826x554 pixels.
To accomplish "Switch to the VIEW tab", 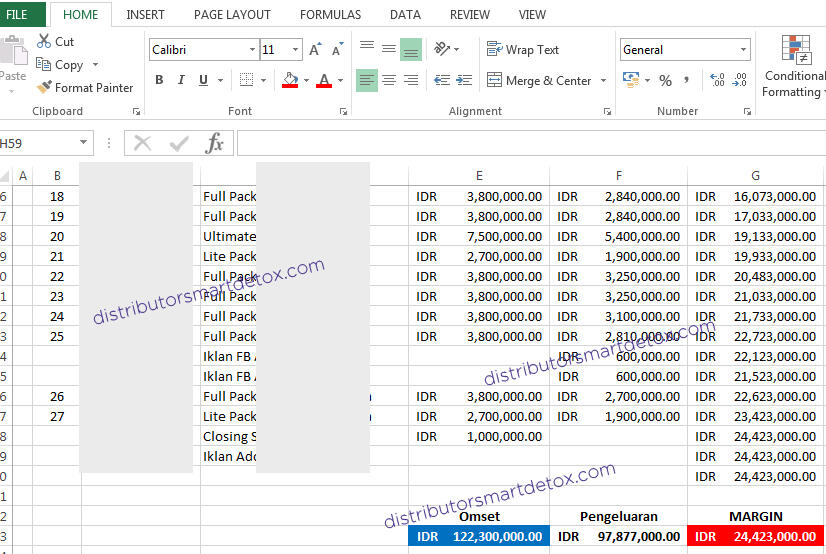I will click(532, 15).
